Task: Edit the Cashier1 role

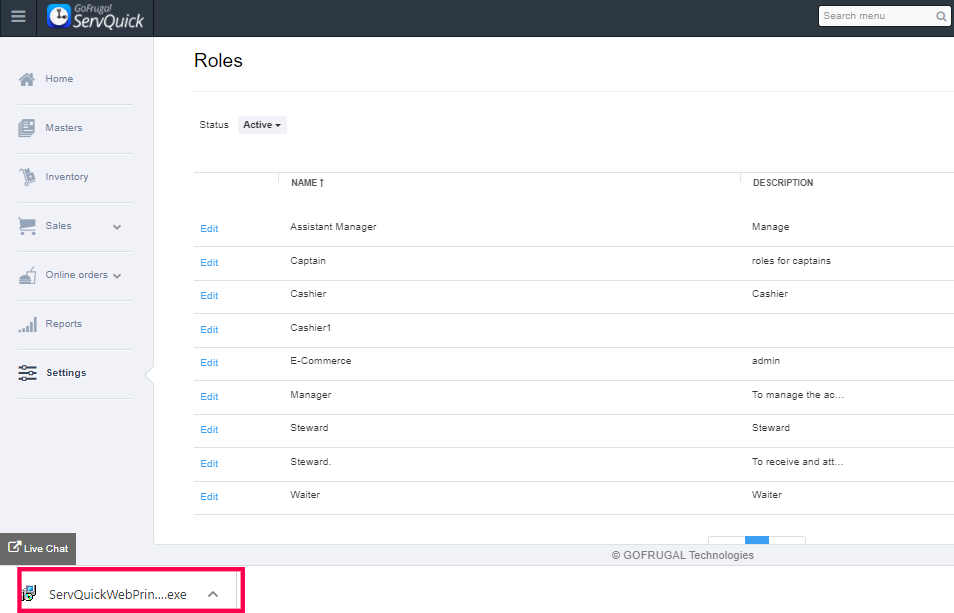Action: (x=209, y=330)
